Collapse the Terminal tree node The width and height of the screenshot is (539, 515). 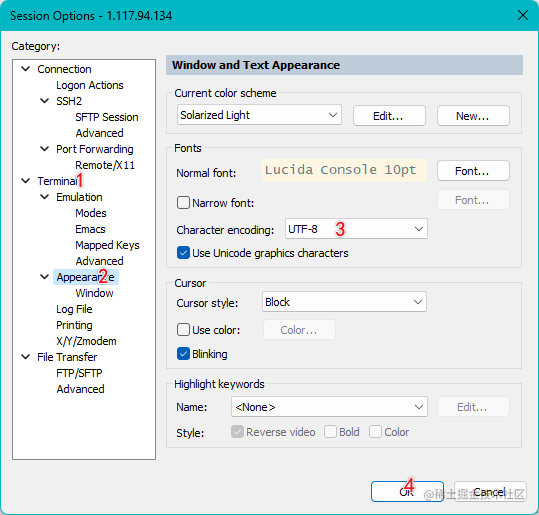[26, 181]
